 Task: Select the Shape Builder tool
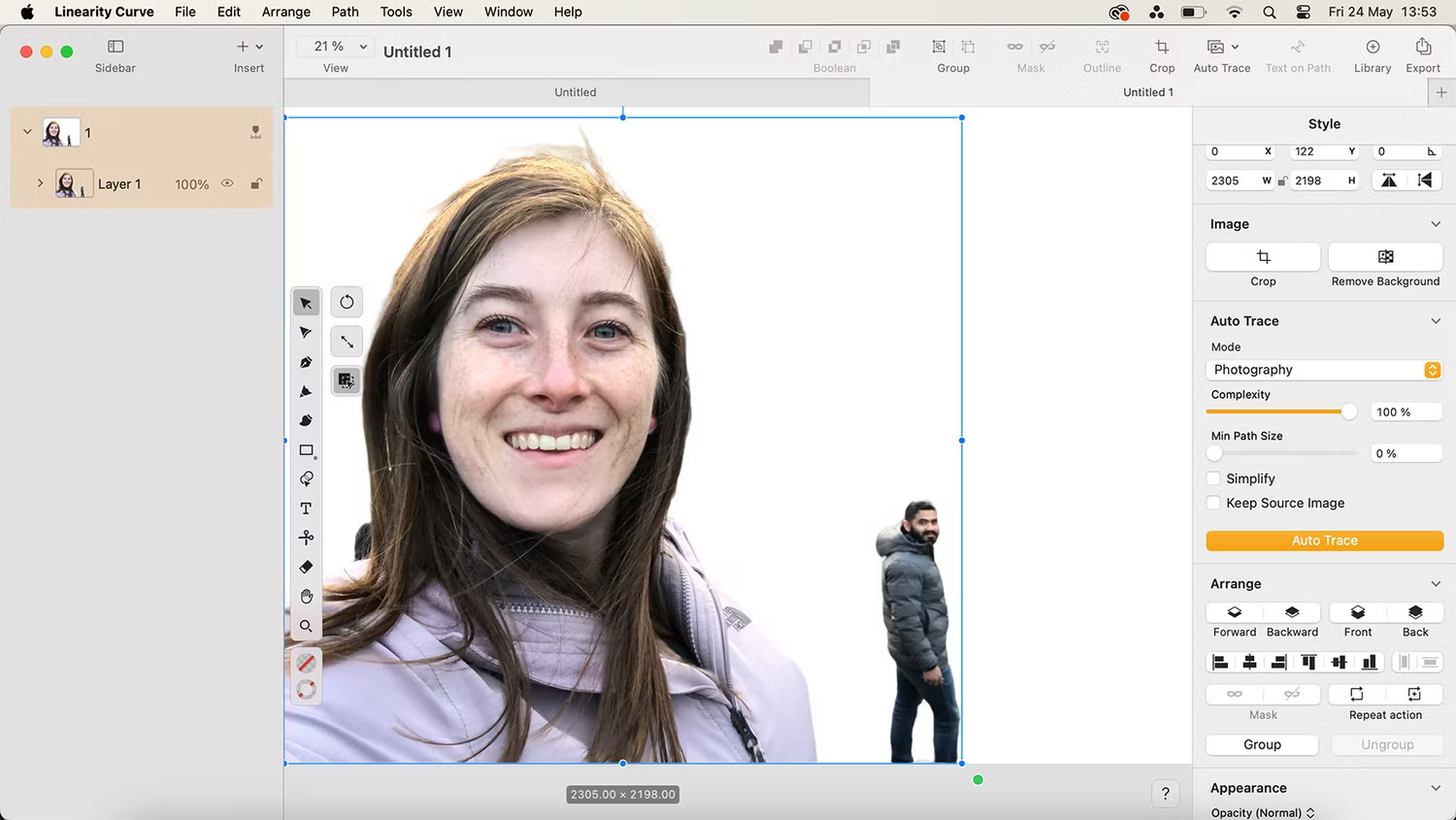[x=306, y=479]
